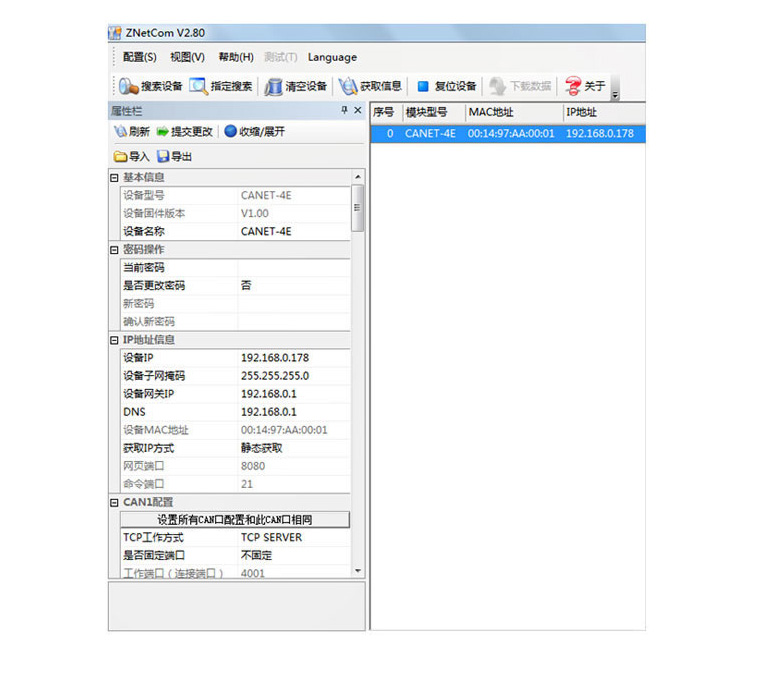
Task: Collapse the IP地址信息 section
Action: point(114,340)
